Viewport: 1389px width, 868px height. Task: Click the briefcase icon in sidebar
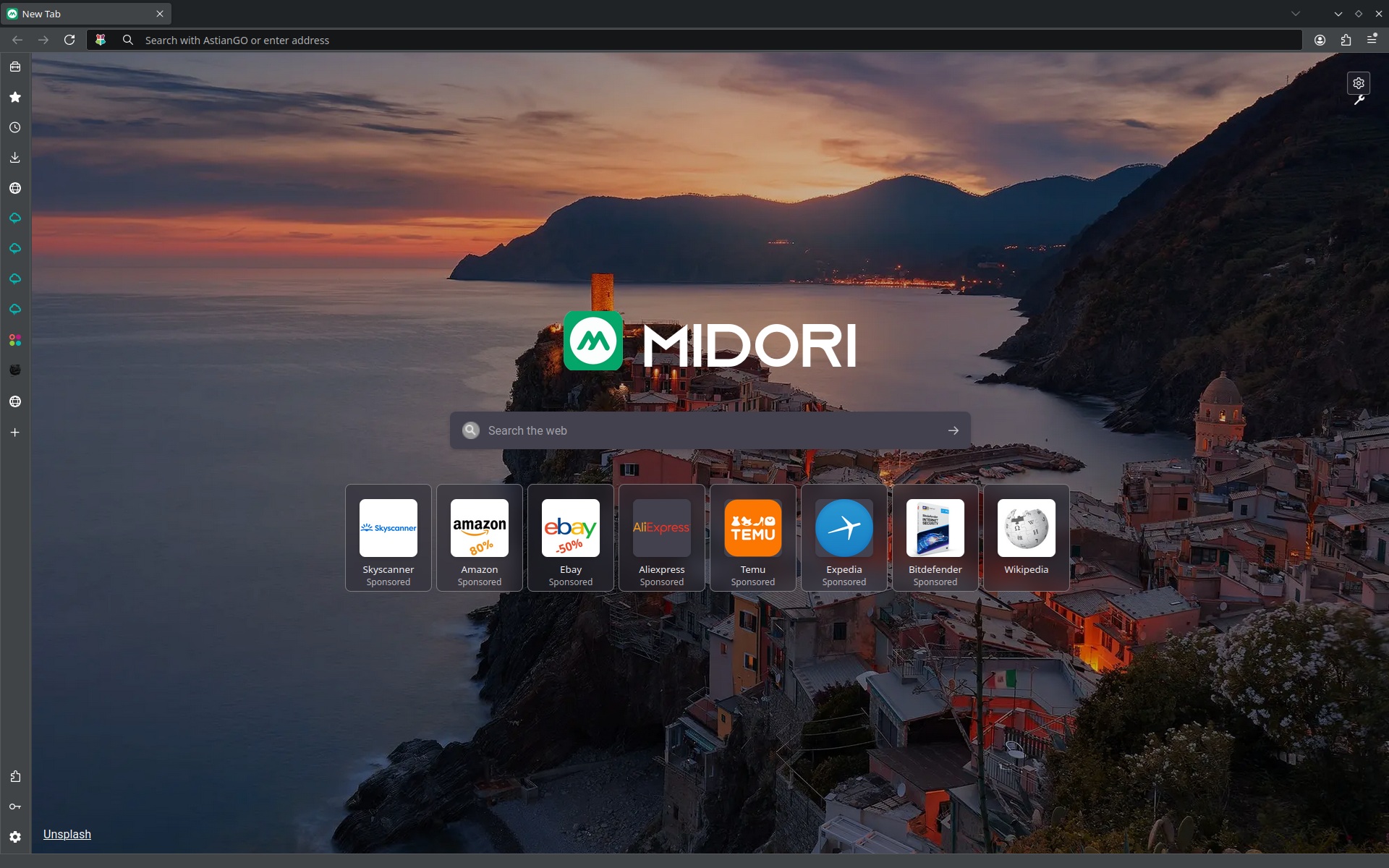[x=14, y=67]
